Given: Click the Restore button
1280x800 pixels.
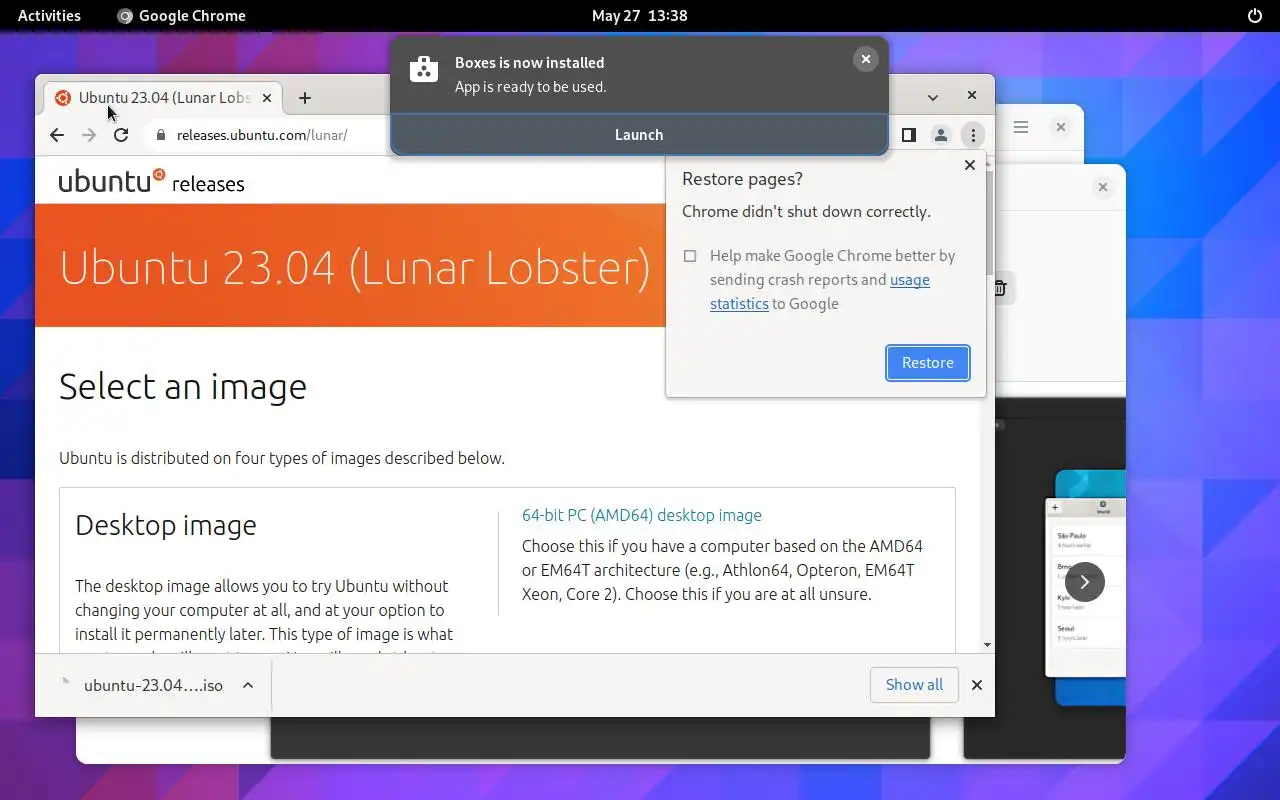Looking at the screenshot, I should point(928,363).
